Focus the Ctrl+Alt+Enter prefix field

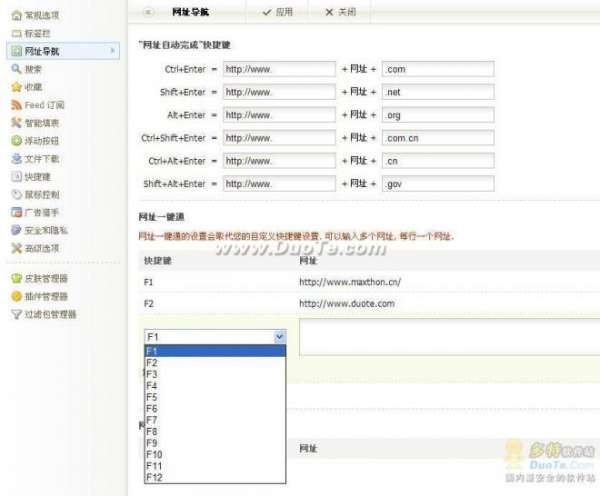pos(279,161)
